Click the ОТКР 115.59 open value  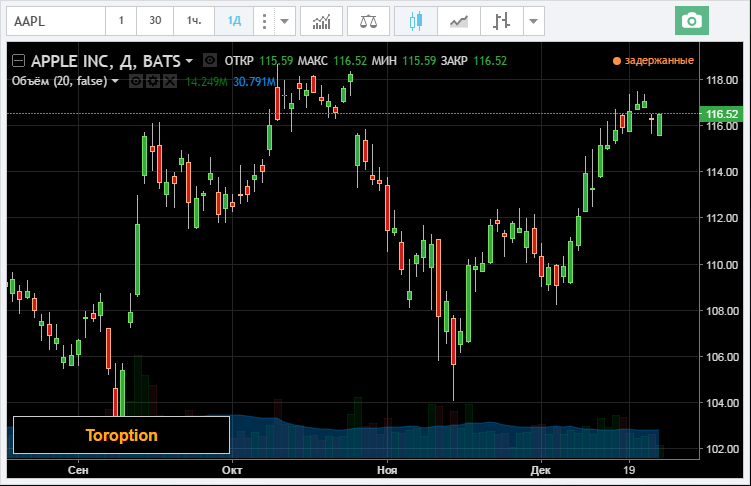pyautogui.click(x=259, y=61)
